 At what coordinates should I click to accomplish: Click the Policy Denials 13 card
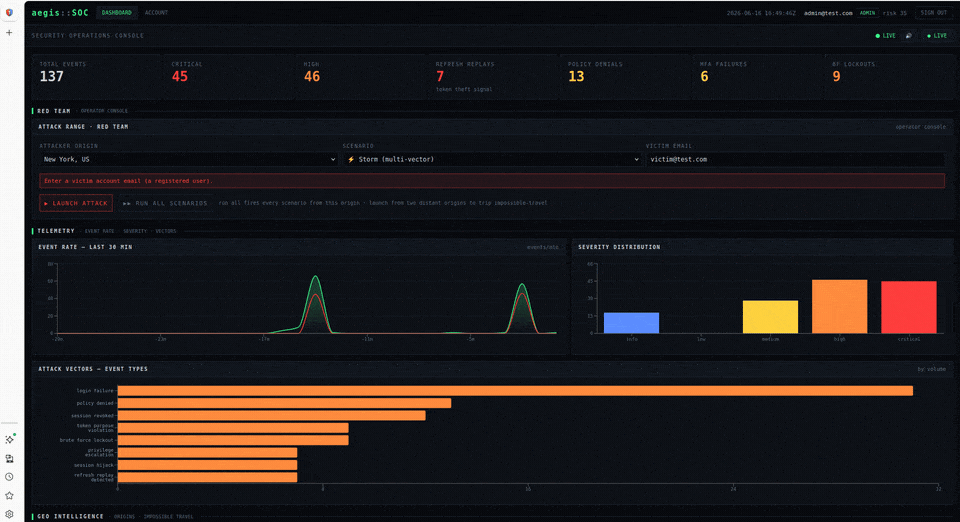pyautogui.click(x=625, y=76)
